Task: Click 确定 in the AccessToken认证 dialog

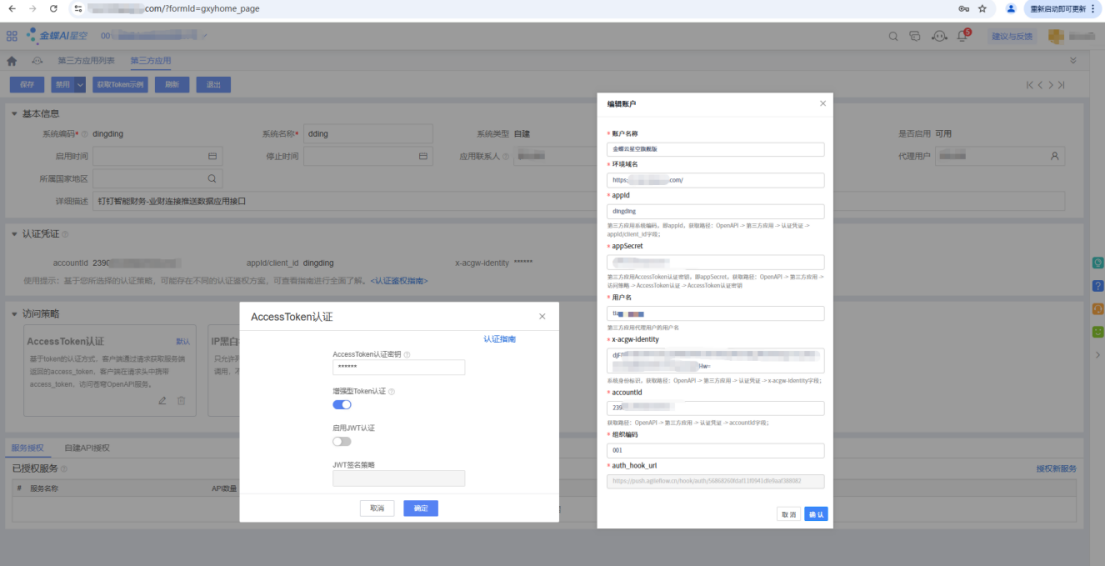Action: [x=420, y=508]
